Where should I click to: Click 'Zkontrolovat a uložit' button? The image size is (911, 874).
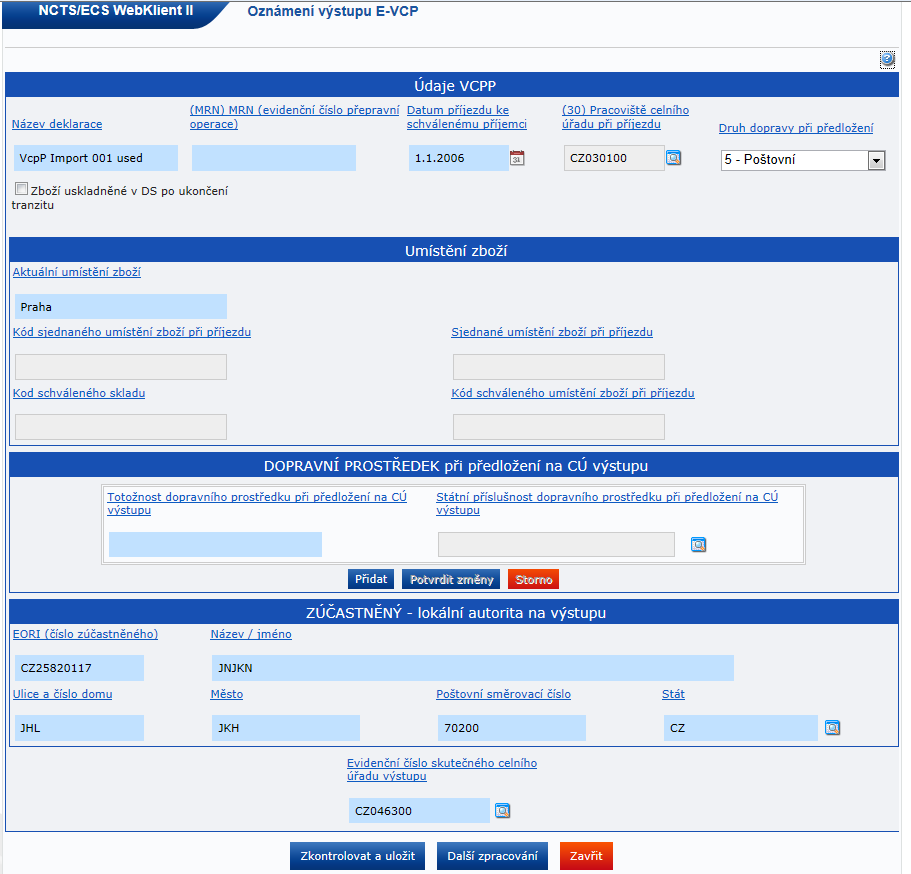pos(358,856)
